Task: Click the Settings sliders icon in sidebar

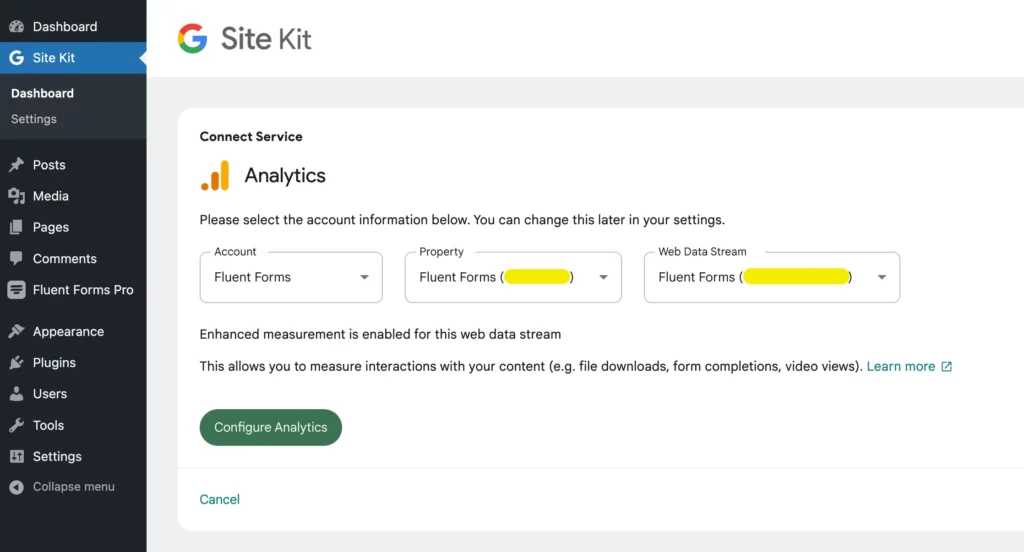Action: tap(16, 457)
